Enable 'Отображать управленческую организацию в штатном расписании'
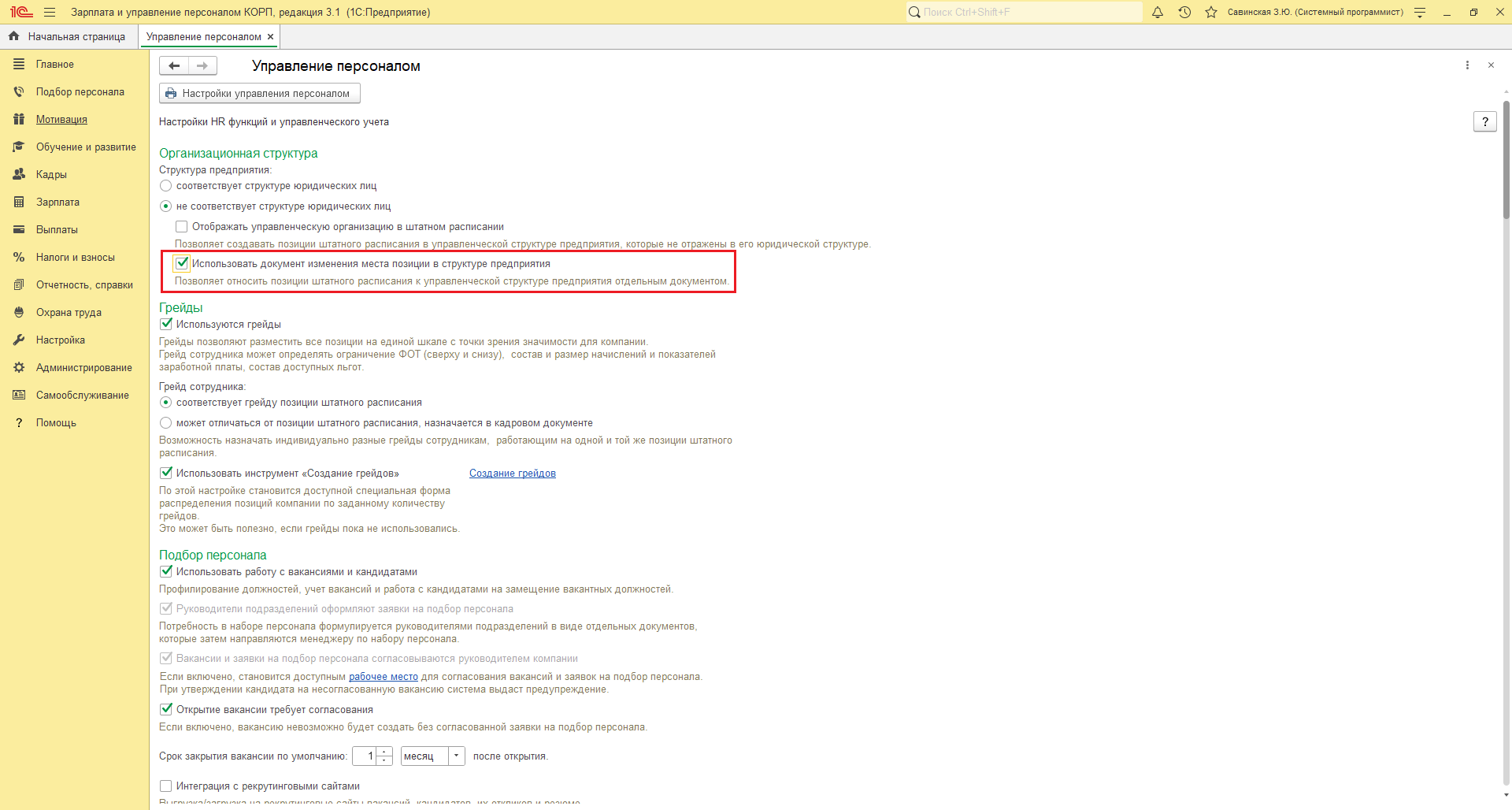Viewport: 1512px width, 810px height. click(x=181, y=227)
